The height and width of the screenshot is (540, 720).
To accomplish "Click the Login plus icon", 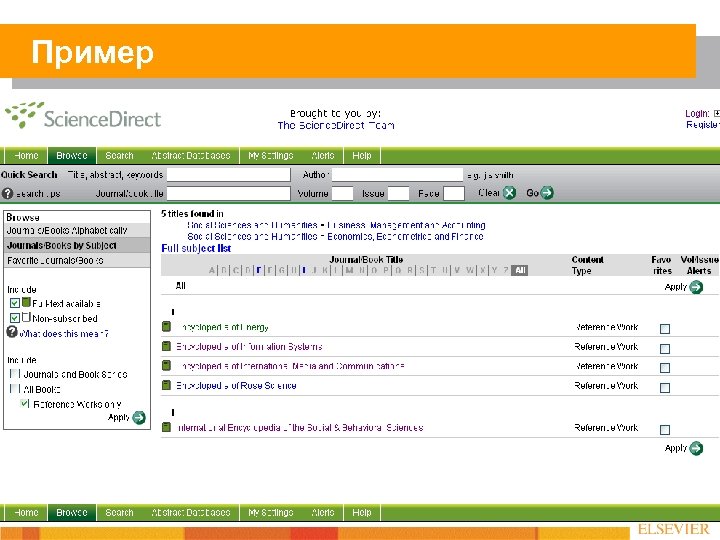I will pyautogui.click(x=717, y=113).
